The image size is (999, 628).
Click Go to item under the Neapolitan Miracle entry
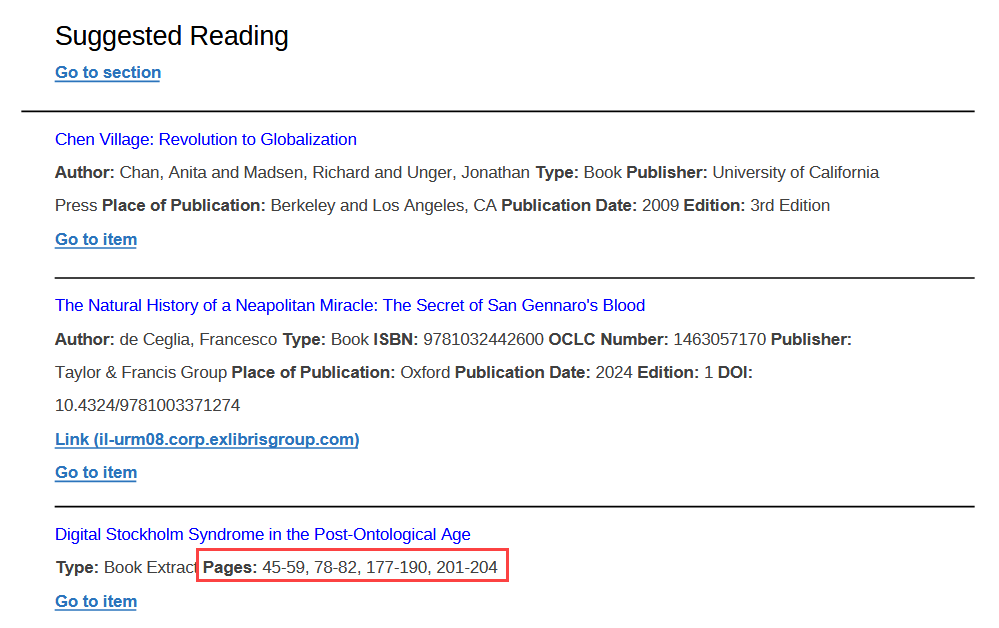click(x=95, y=472)
